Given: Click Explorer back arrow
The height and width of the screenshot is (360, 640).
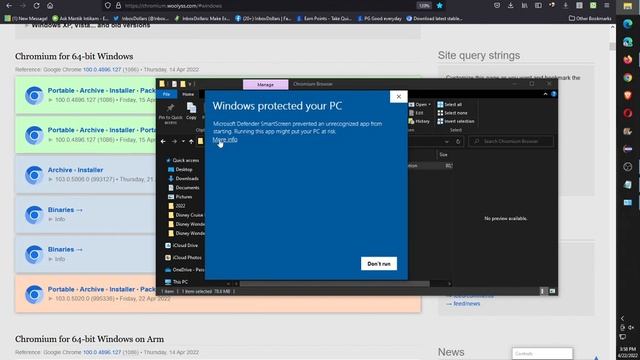Looking at the screenshot, I should click(163, 142).
